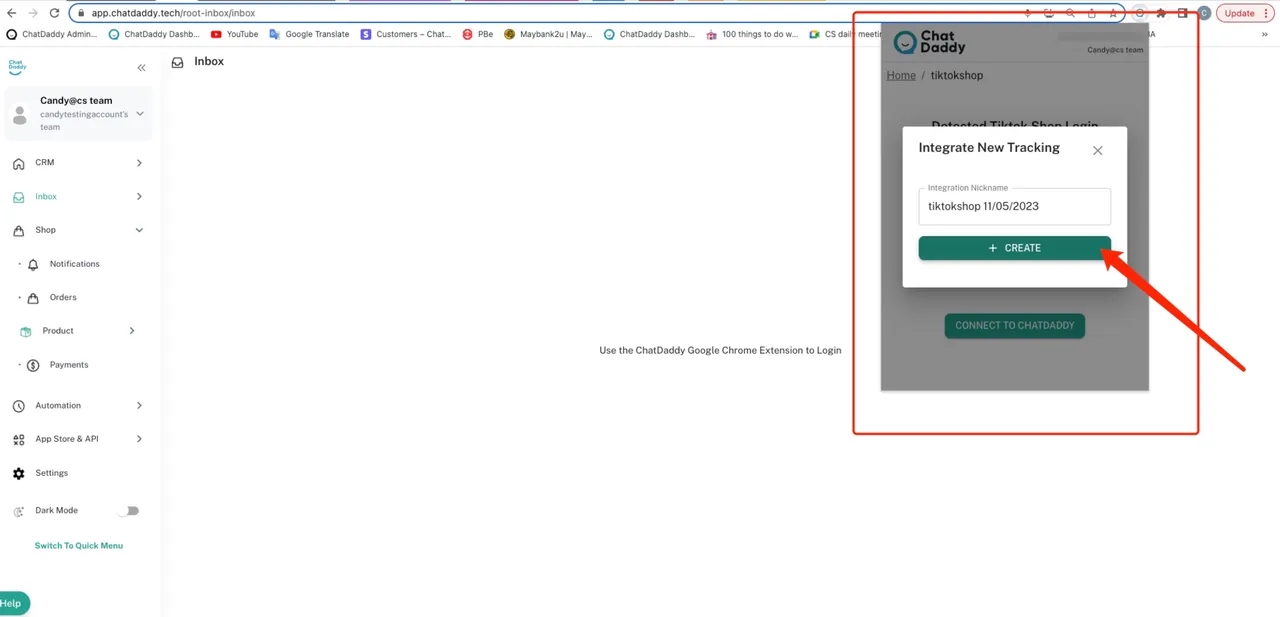Collapse the Shop section chevron
Viewport: 1280px width, 617px height.
(139, 230)
